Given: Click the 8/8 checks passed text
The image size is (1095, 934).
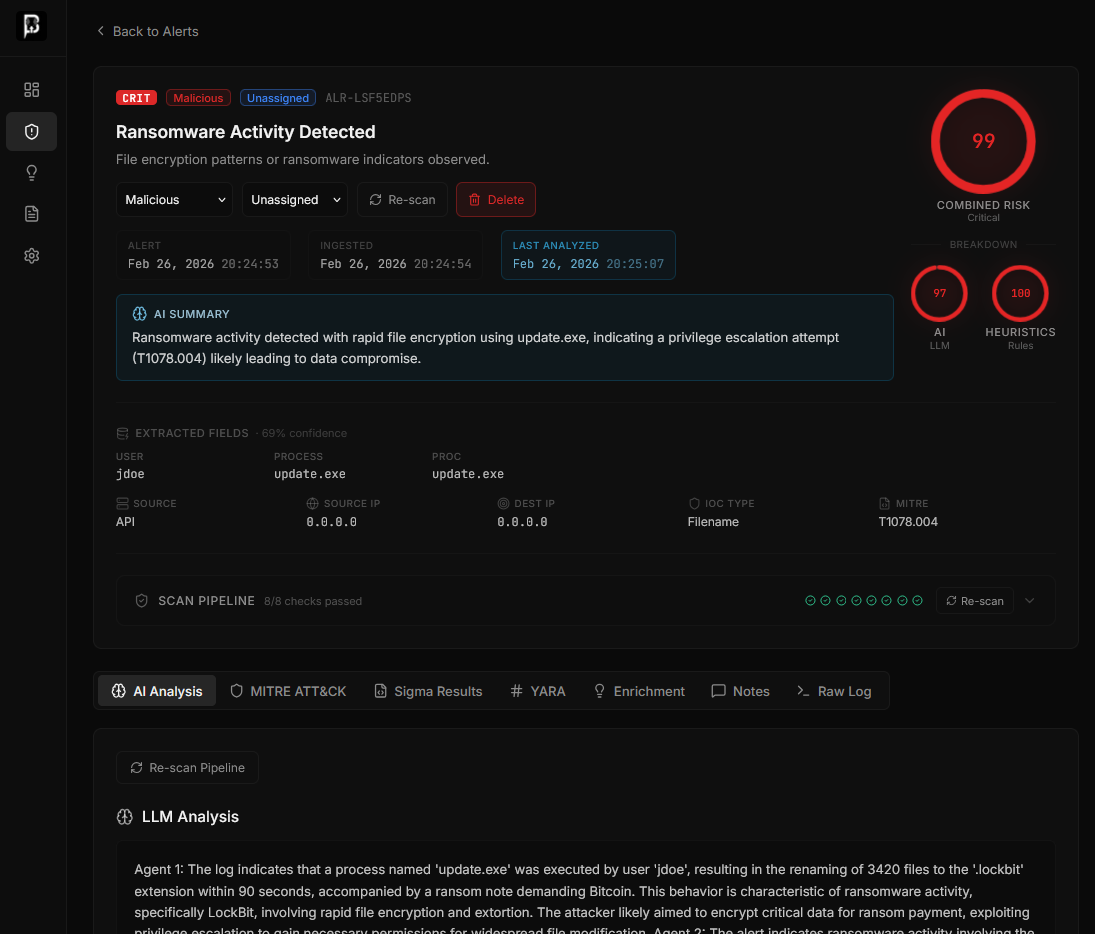Looking at the screenshot, I should pyautogui.click(x=313, y=601).
